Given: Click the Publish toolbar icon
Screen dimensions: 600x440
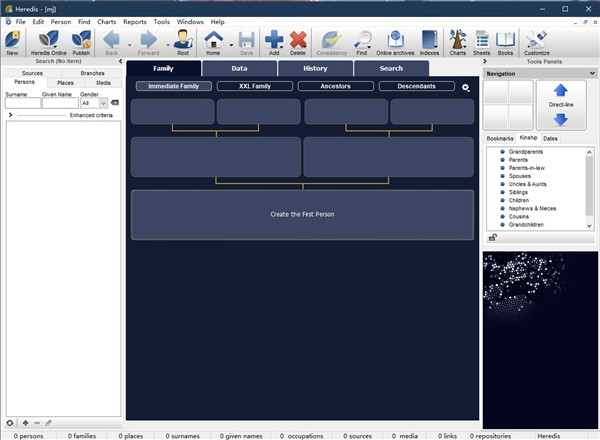Looking at the screenshot, I should (81, 42).
